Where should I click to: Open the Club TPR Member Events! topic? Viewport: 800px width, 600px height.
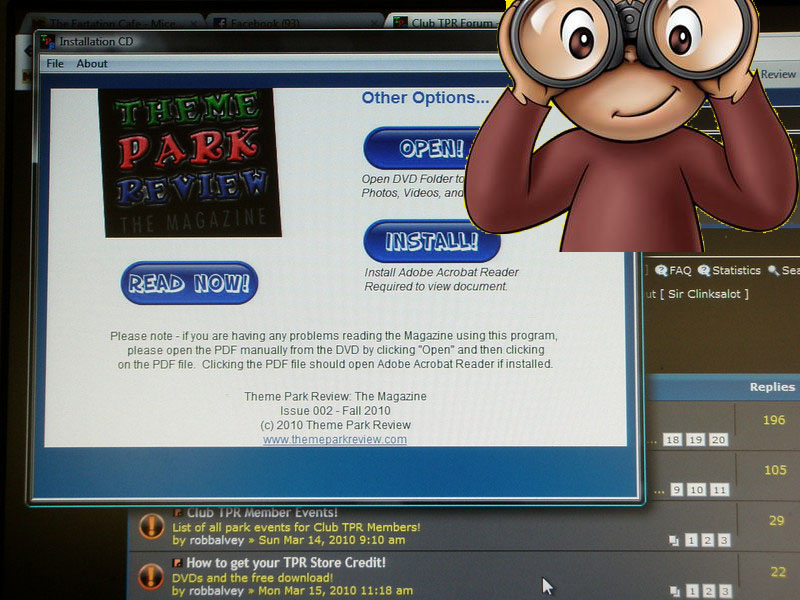[x=262, y=513]
